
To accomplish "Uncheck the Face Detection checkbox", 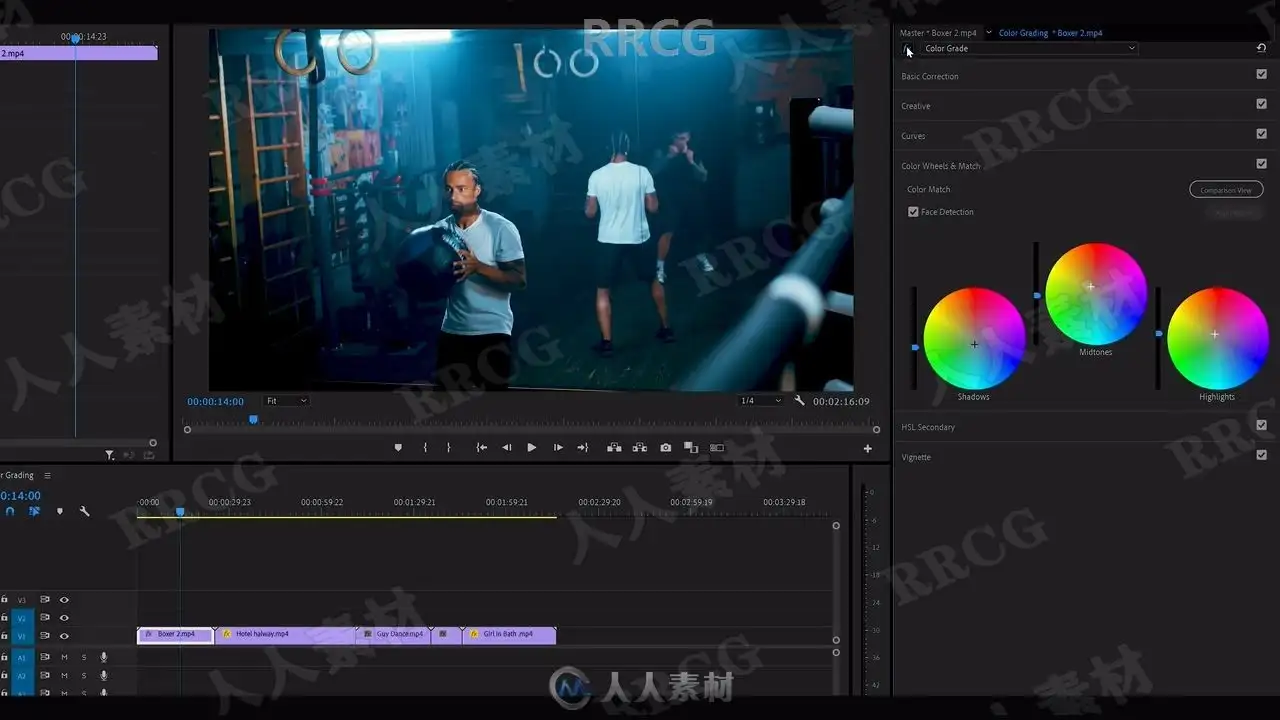I will pos(913,212).
